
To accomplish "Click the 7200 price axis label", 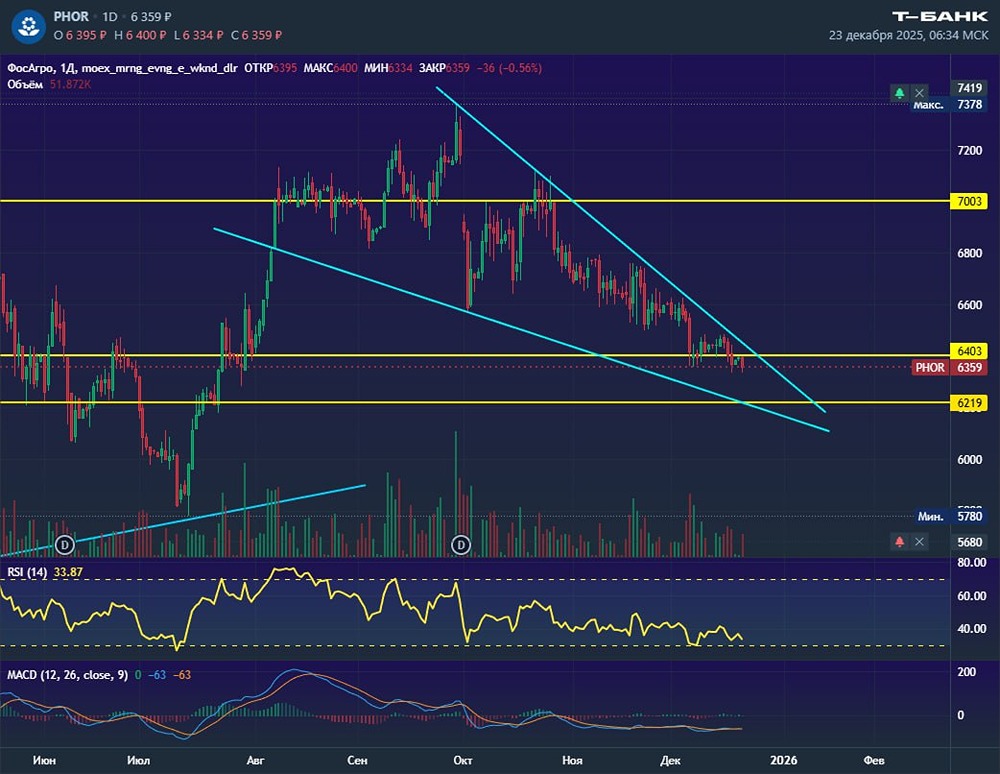I will pos(969,150).
